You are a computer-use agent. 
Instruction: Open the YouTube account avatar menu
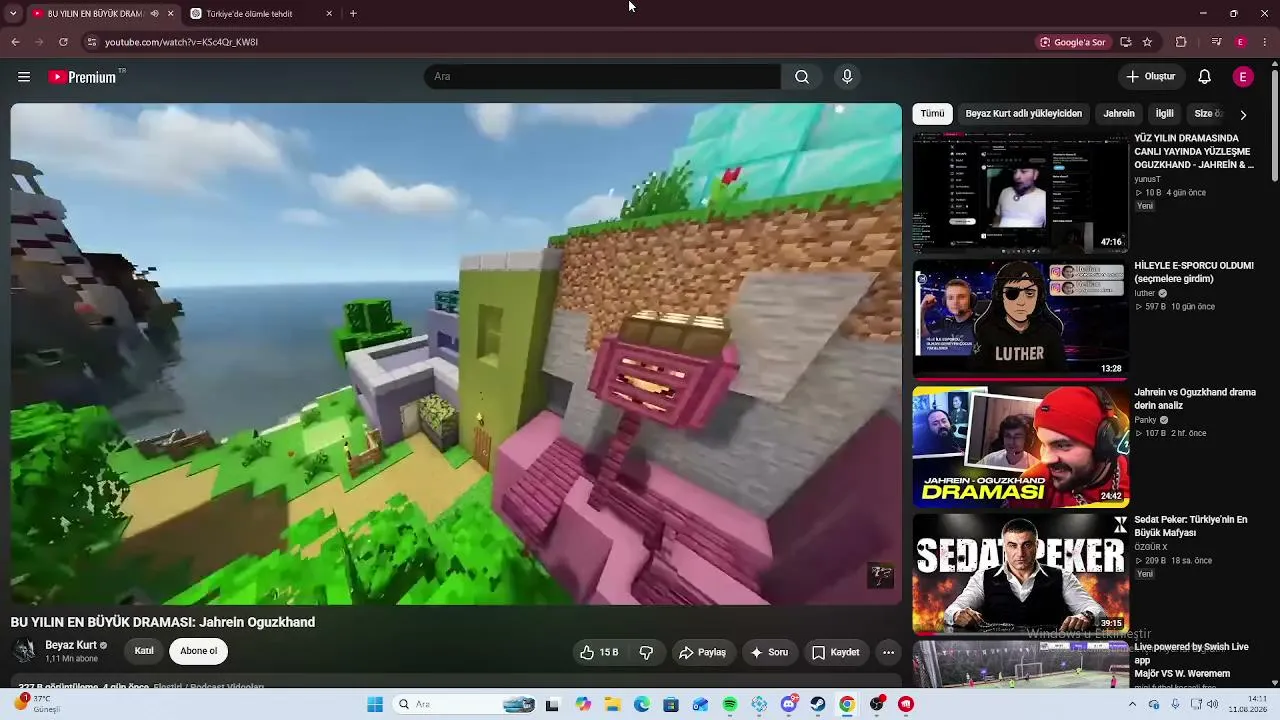(x=1243, y=77)
